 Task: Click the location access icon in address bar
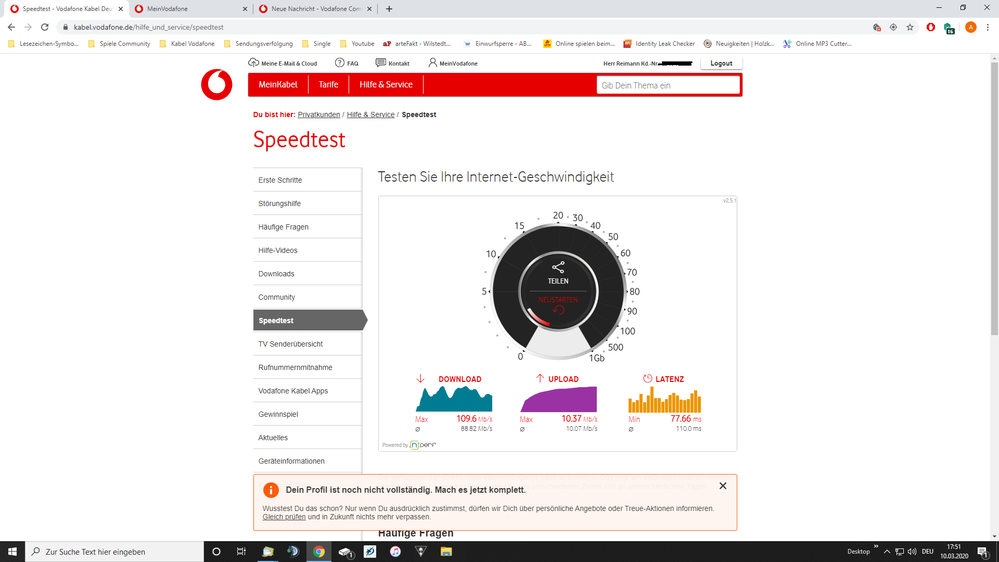coord(893,27)
